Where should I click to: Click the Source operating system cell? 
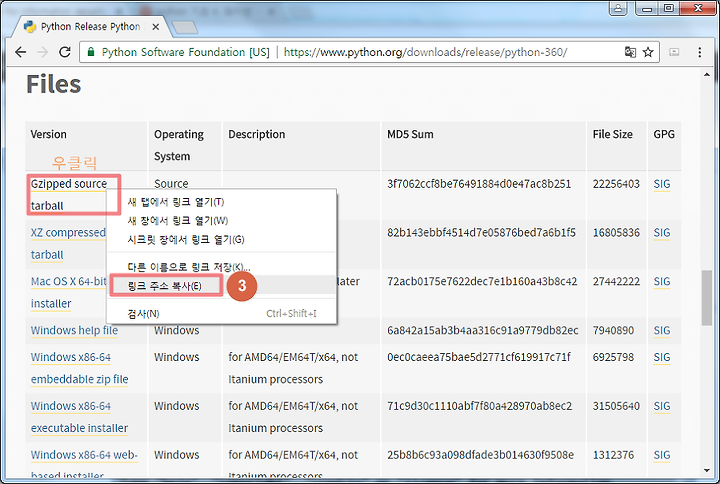tap(171, 183)
